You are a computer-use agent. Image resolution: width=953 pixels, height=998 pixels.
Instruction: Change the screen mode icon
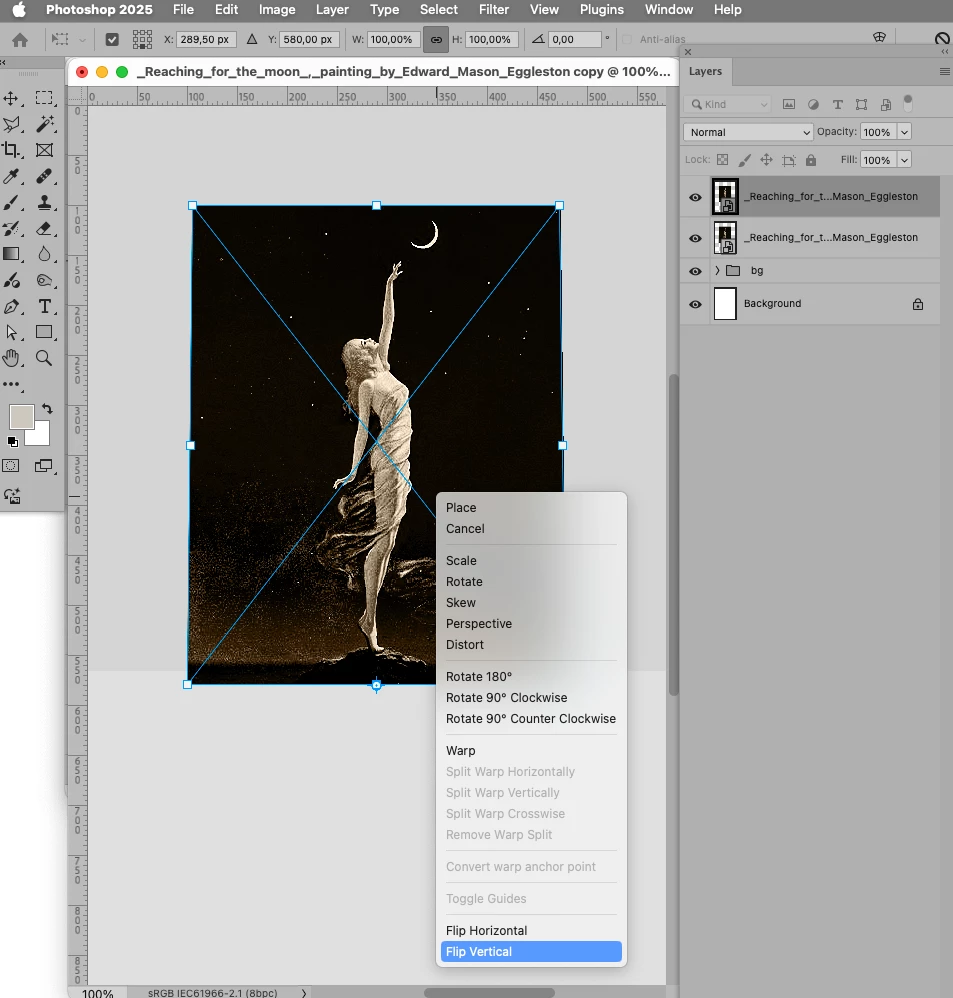coord(44,466)
